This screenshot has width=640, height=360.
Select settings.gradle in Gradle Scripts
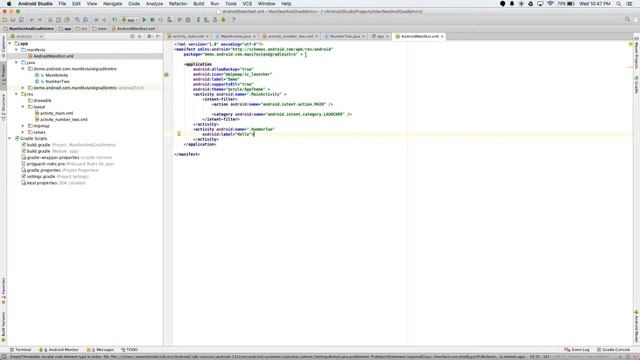(41, 176)
